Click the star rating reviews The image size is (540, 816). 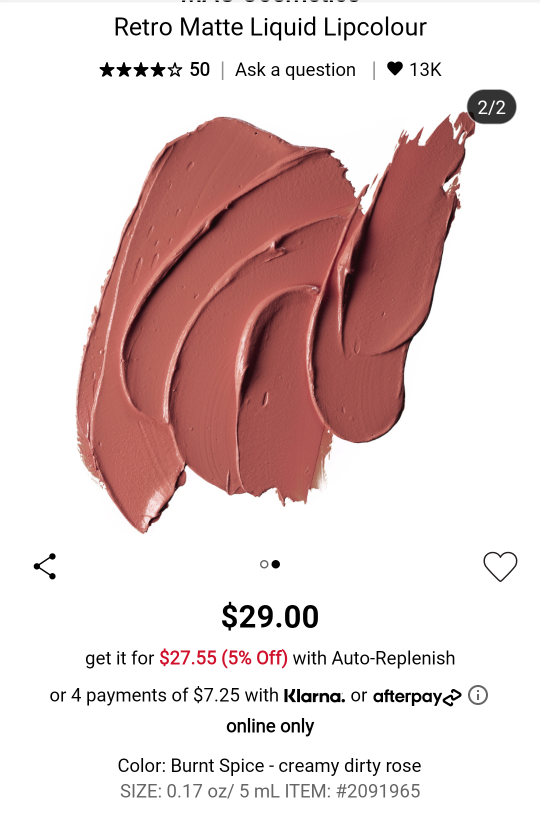(141, 70)
